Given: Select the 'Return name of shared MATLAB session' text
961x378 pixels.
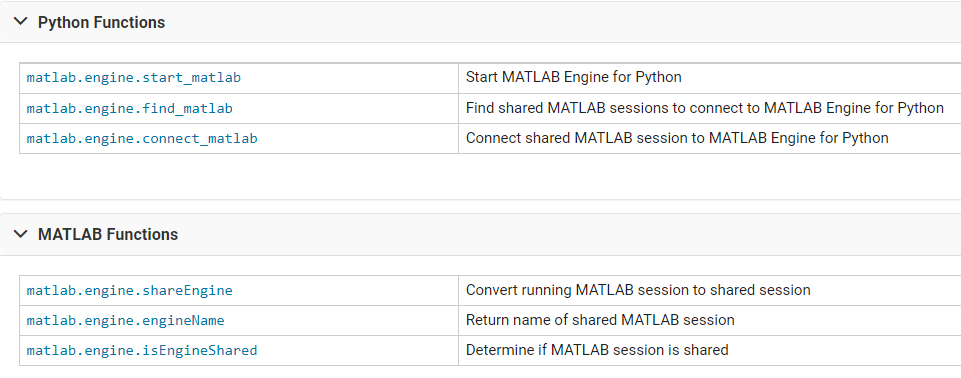Looking at the screenshot, I should coord(600,320).
